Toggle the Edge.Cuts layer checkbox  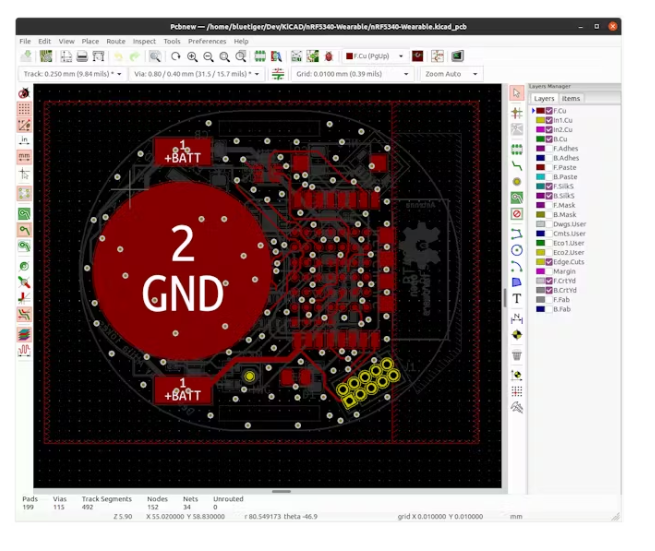pos(549,262)
